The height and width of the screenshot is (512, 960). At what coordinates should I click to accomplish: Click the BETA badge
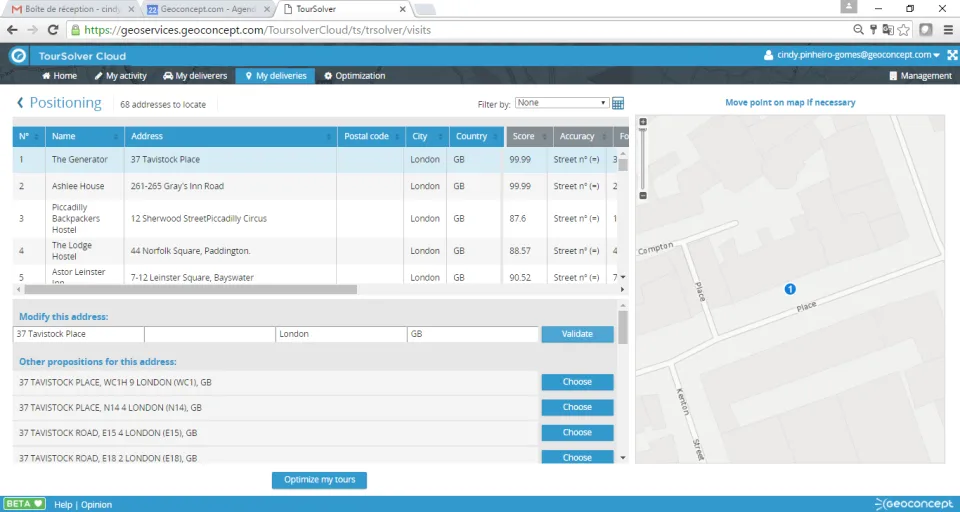pyautogui.click(x=25, y=503)
